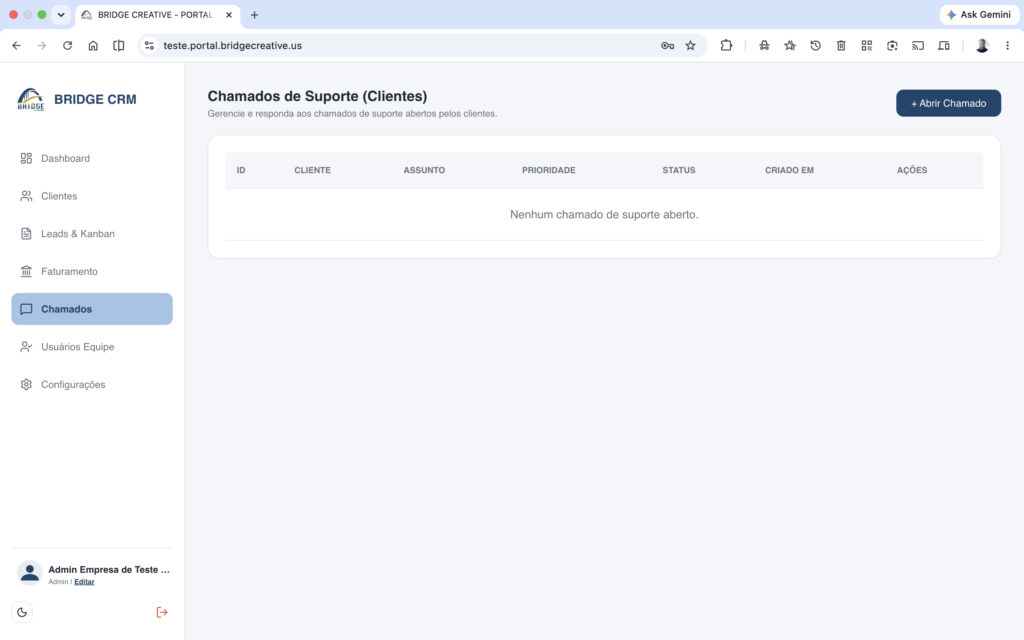Click the incognito-style extension icon
This screenshot has height=640, width=1024.
764,46
